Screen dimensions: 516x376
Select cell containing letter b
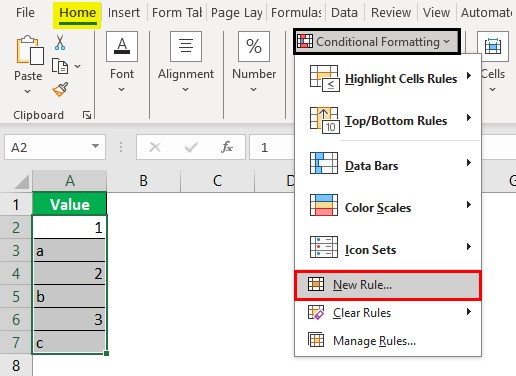click(x=70, y=296)
